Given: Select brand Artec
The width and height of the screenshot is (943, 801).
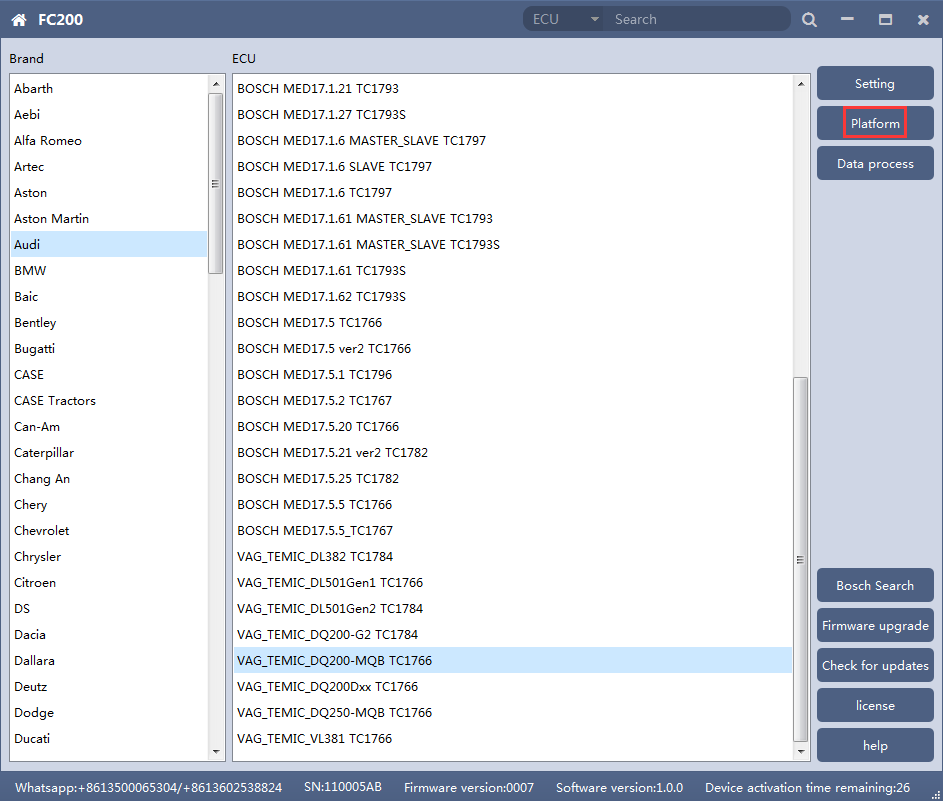Looking at the screenshot, I should pyautogui.click(x=109, y=167).
